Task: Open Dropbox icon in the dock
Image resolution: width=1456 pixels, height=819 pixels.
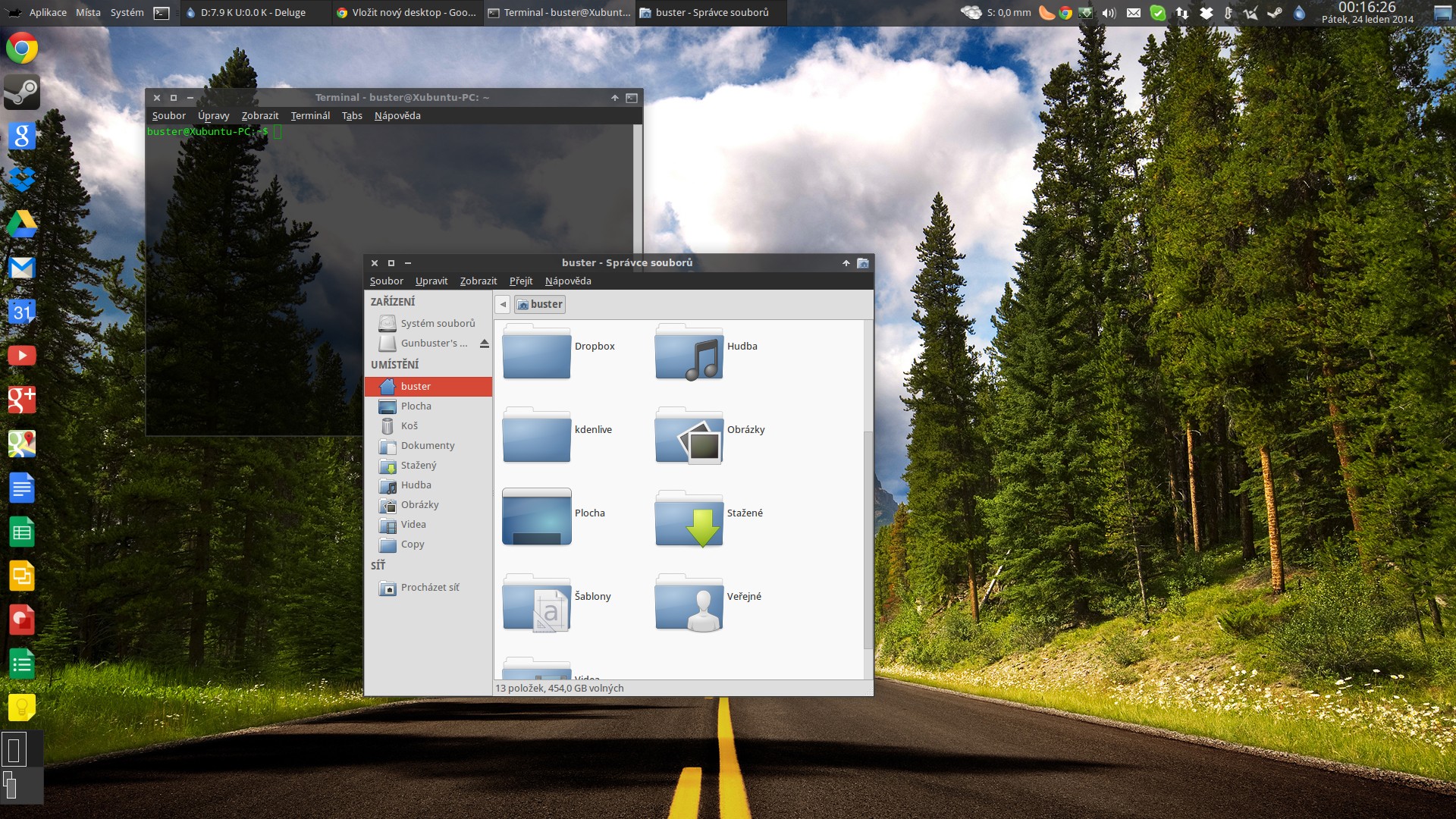Action: tap(22, 180)
